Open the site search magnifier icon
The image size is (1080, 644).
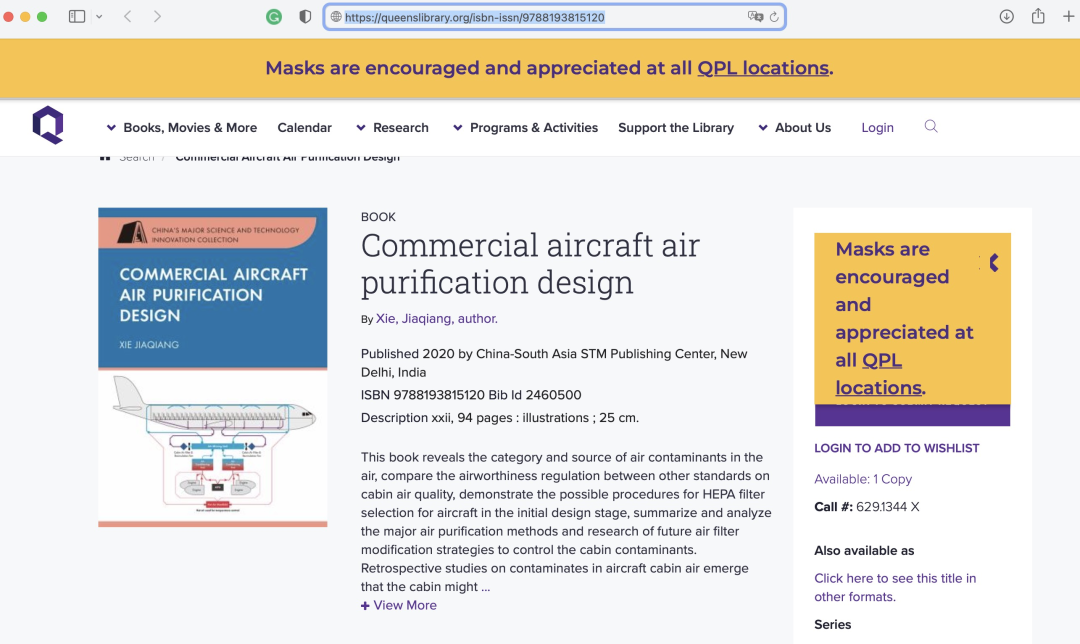point(931,126)
